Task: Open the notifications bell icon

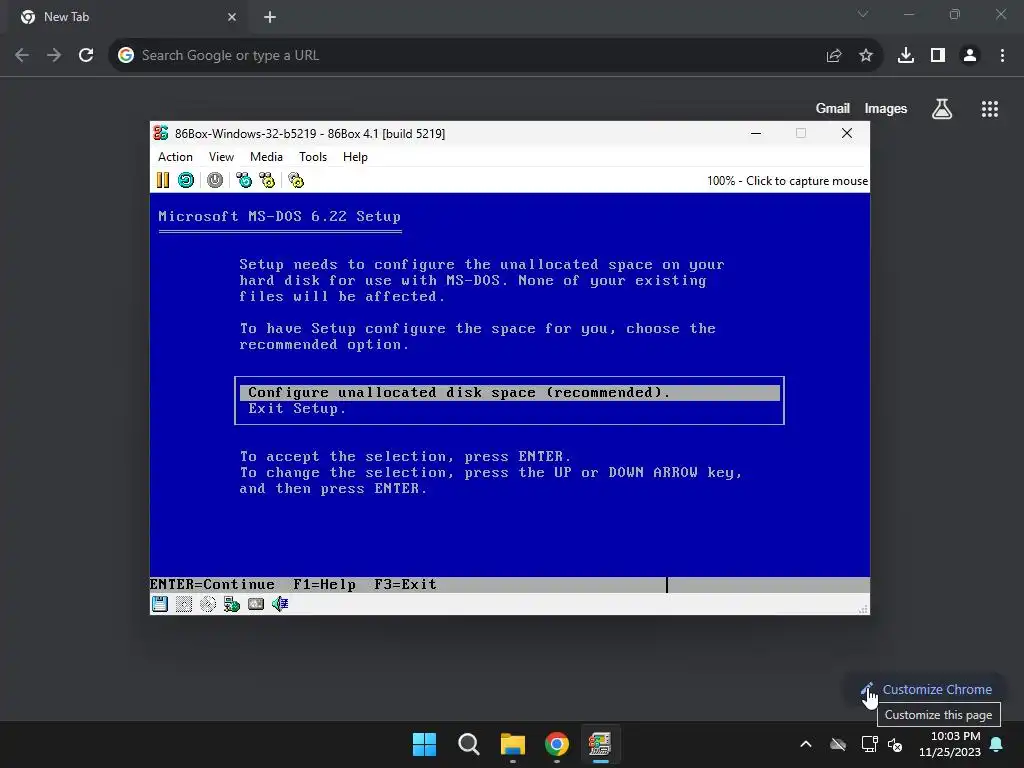Action: pos(997,744)
